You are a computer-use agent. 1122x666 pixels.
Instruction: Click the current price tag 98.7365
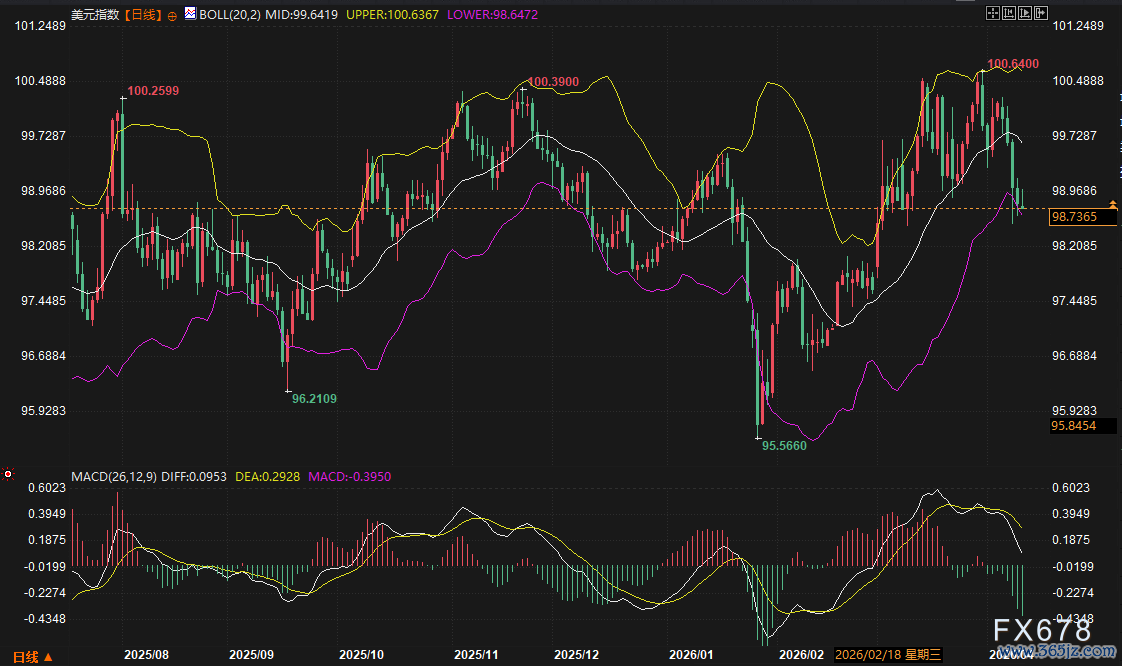(1083, 217)
